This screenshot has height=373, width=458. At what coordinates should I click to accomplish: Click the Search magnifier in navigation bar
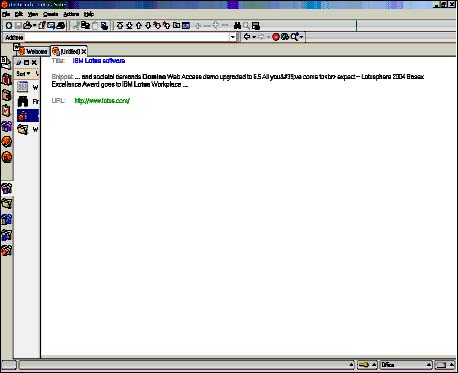click(x=294, y=37)
